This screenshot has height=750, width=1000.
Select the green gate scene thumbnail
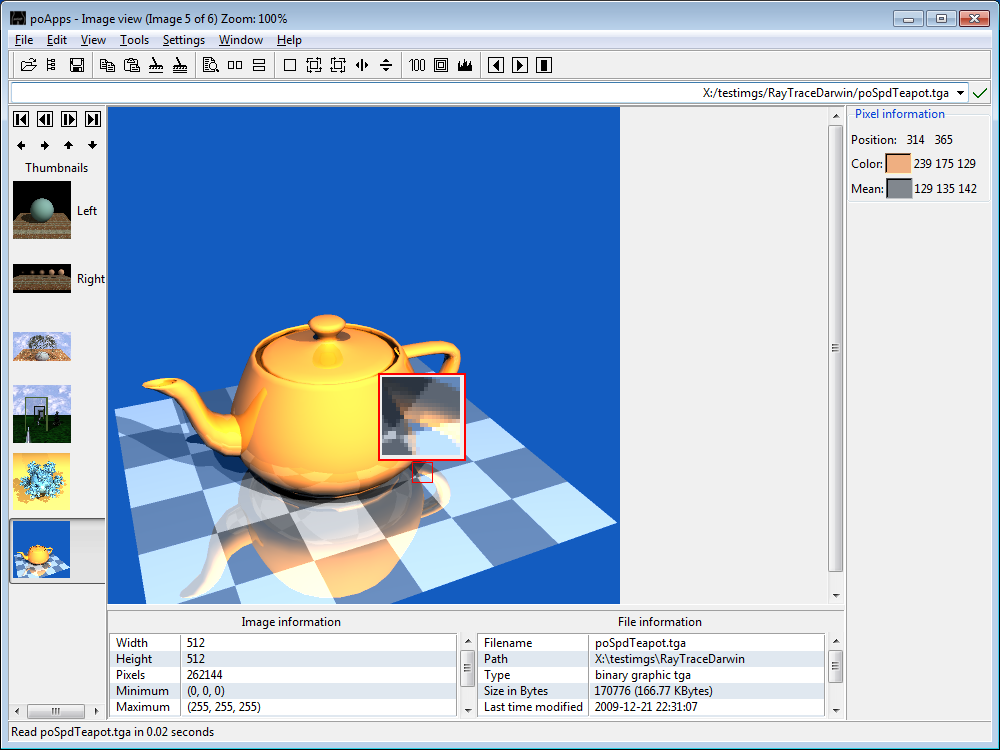point(42,414)
